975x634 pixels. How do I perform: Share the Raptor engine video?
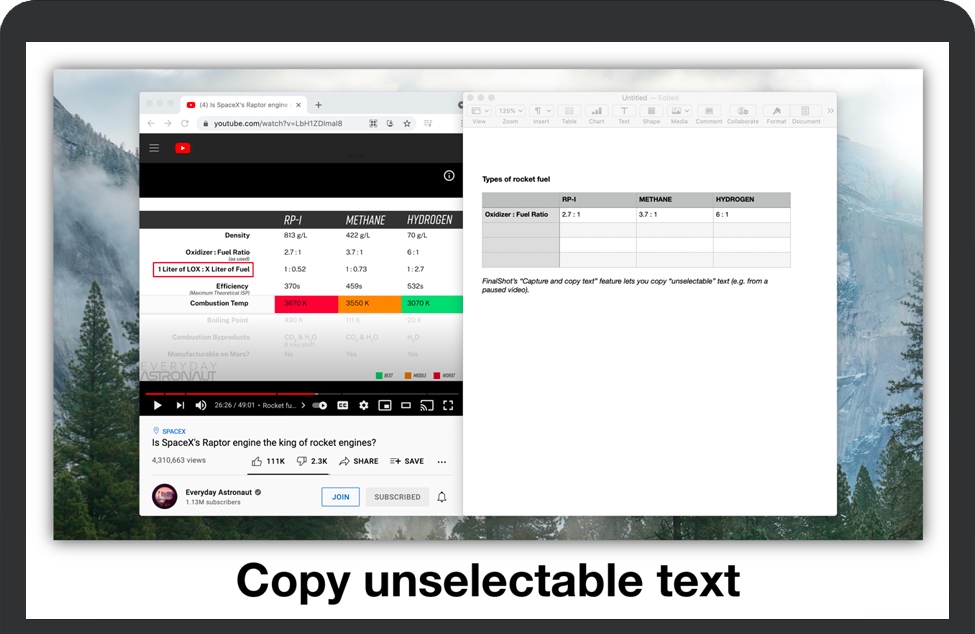(359, 461)
